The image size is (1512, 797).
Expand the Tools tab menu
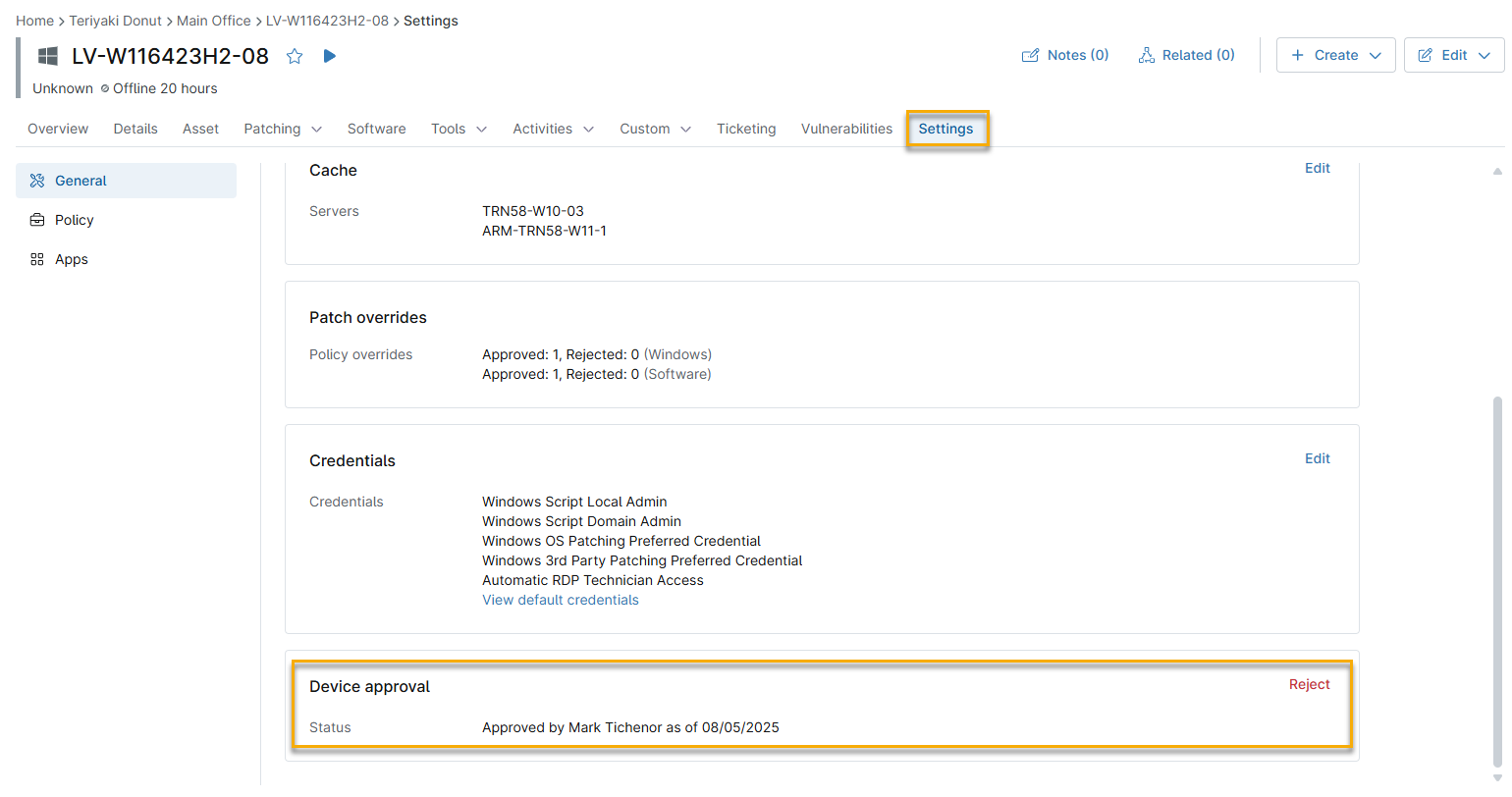[459, 129]
